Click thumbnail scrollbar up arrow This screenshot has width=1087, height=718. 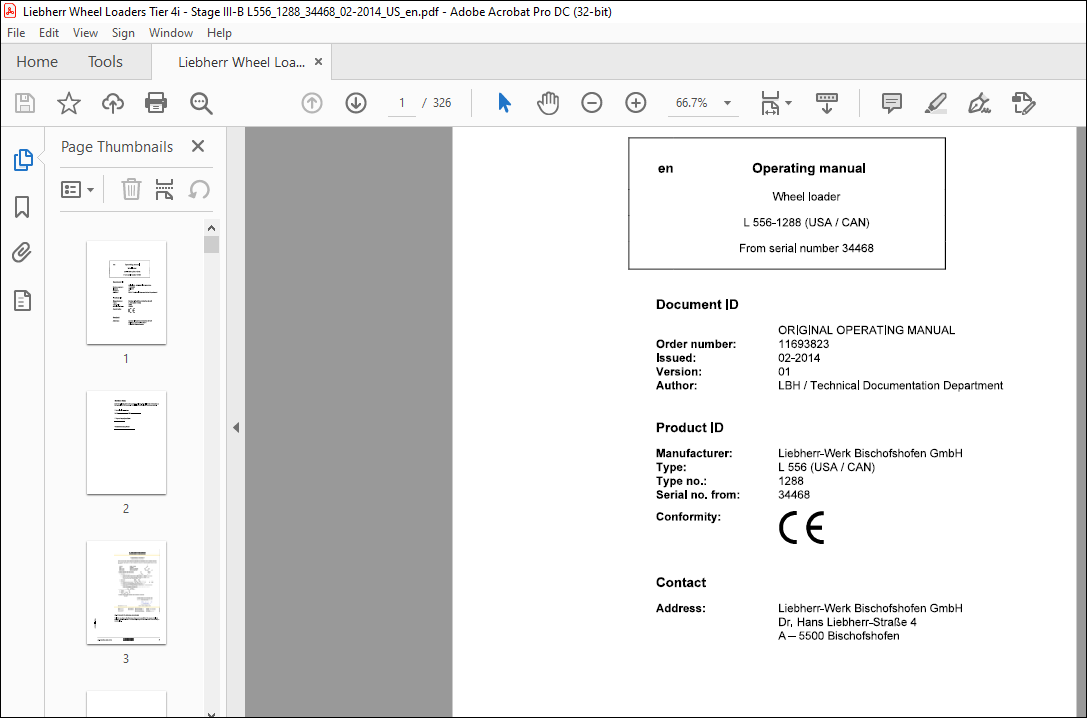(211, 228)
